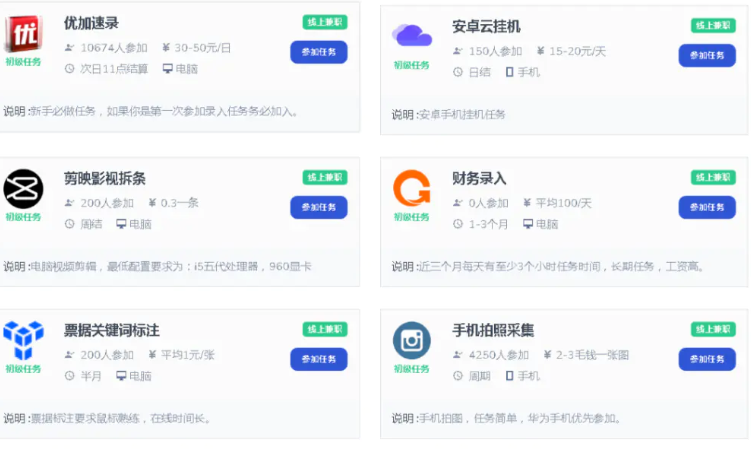
Task: Click the participants icon beside 4250人参加
Action: [x=458, y=355]
